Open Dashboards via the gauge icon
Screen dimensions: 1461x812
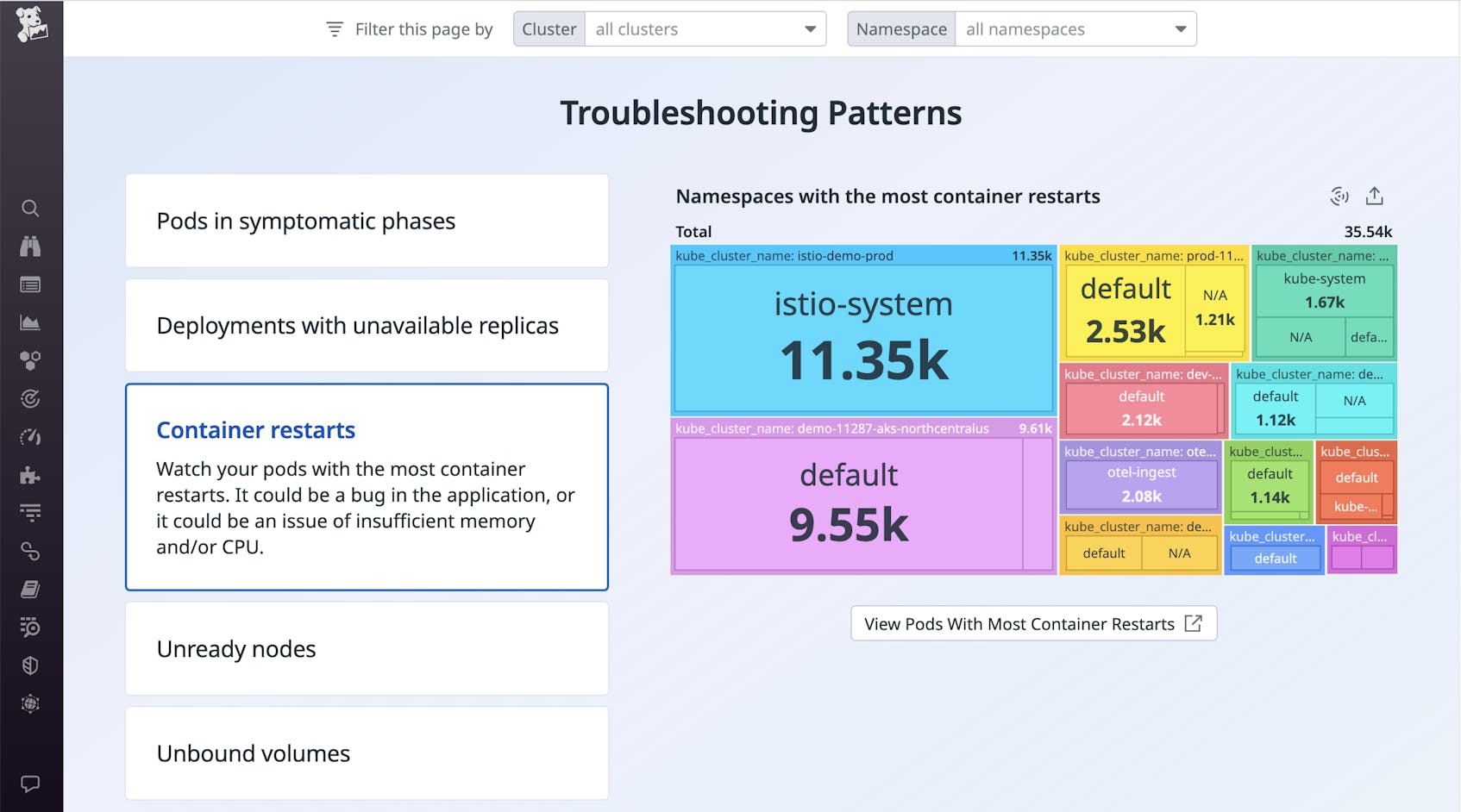tap(31, 436)
